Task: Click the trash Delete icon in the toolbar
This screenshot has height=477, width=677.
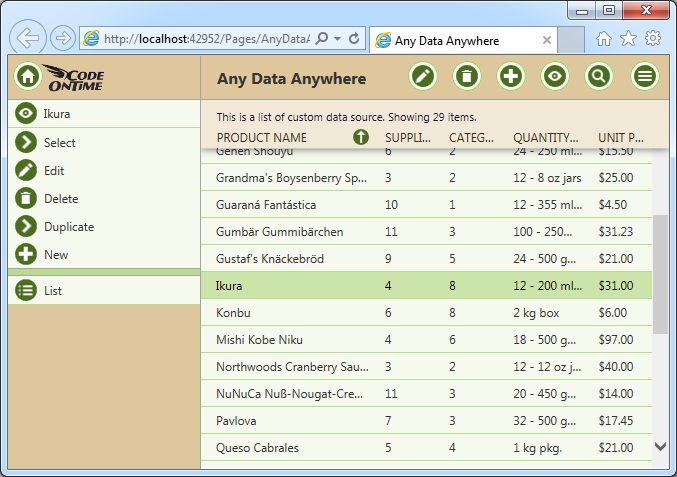Action: (x=467, y=76)
